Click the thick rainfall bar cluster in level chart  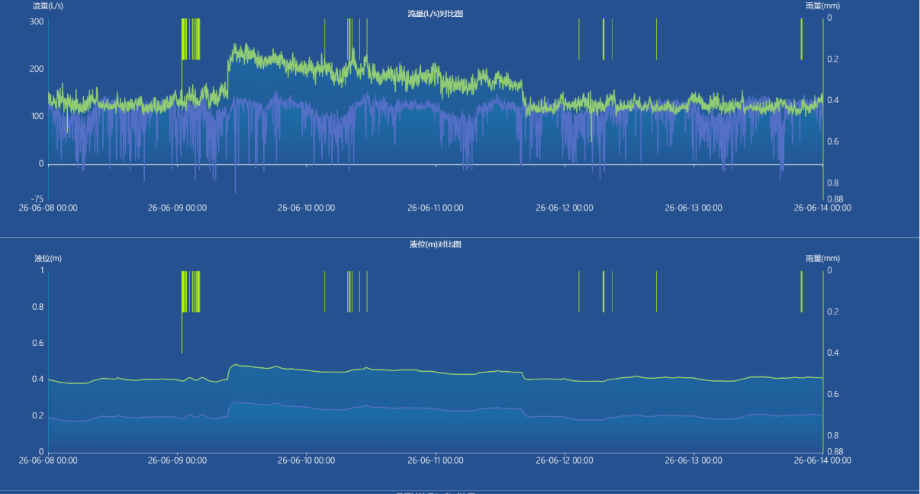tap(191, 292)
